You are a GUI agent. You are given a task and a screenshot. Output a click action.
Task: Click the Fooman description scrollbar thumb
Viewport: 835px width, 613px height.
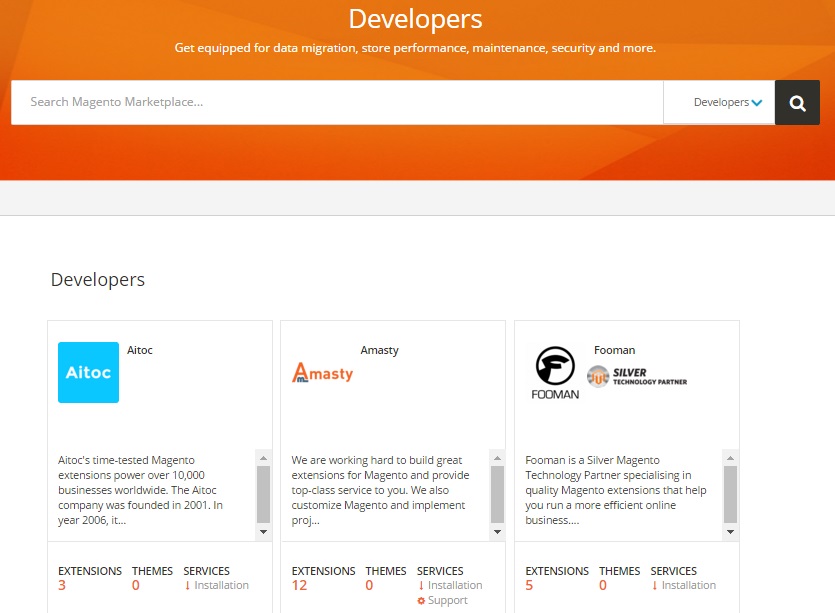point(731,494)
